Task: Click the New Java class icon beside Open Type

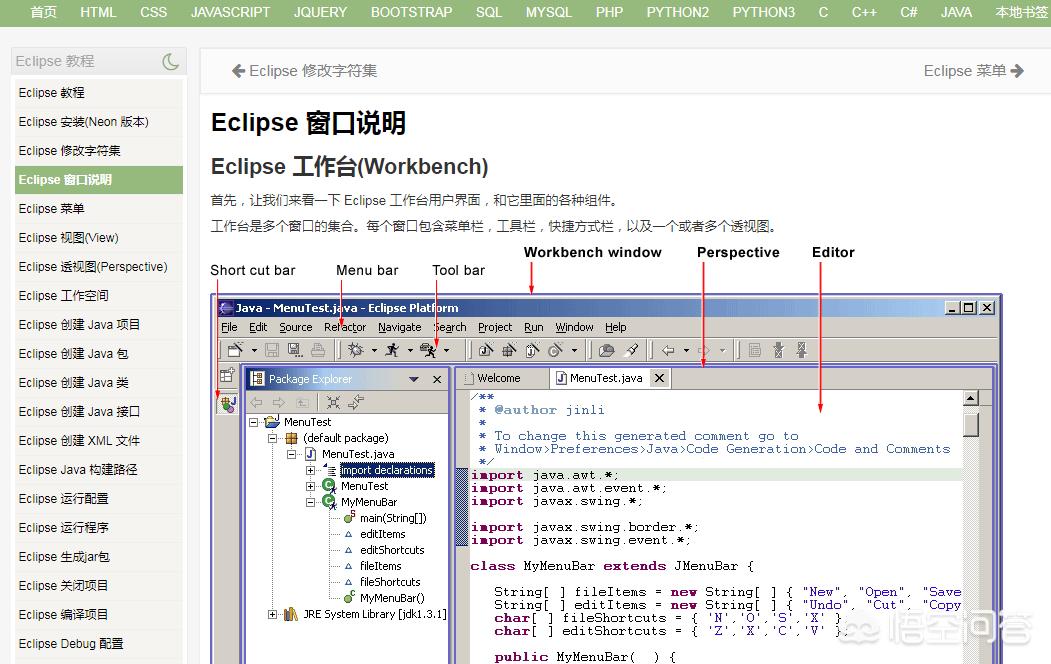Action: point(555,350)
